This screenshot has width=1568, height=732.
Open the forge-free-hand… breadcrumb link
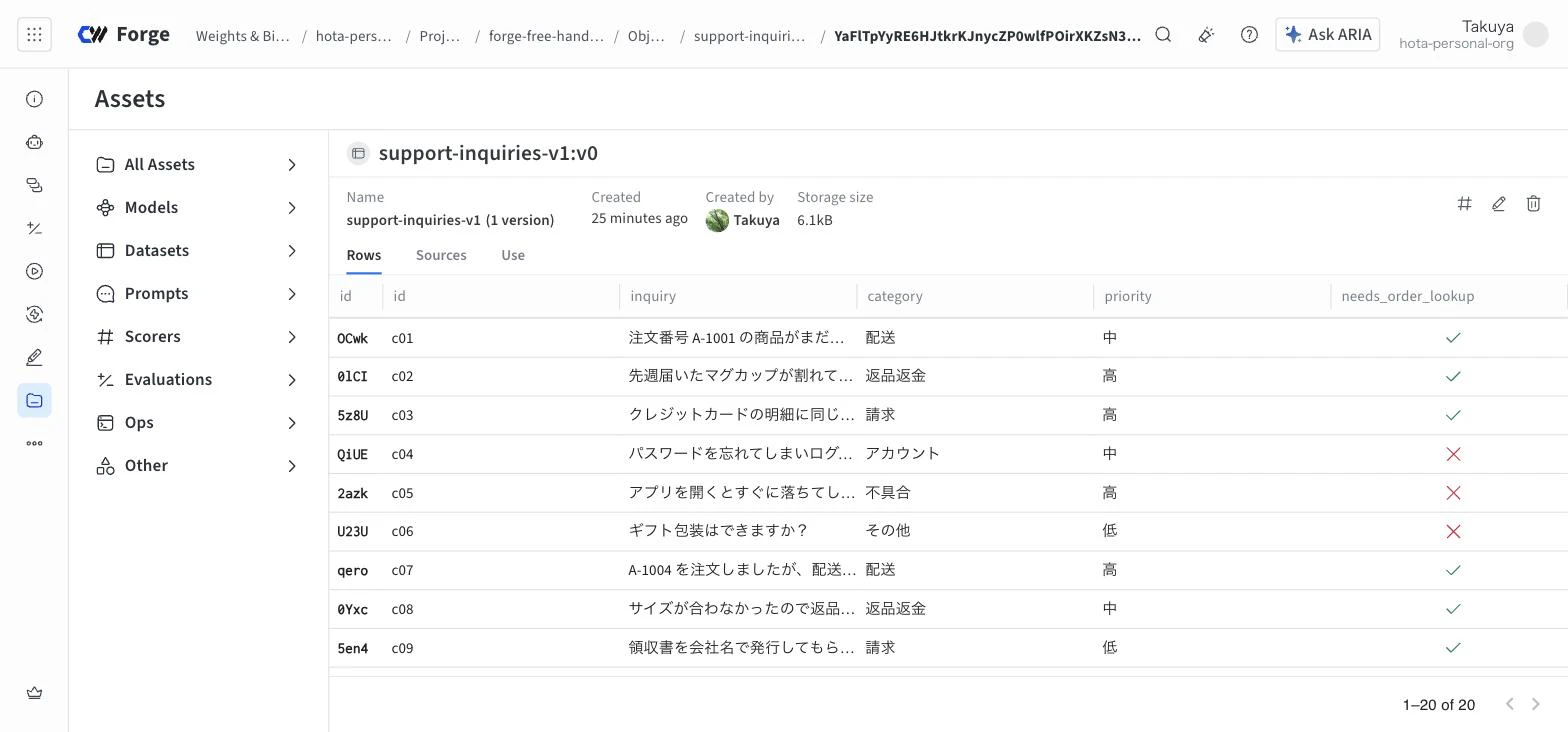click(546, 36)
